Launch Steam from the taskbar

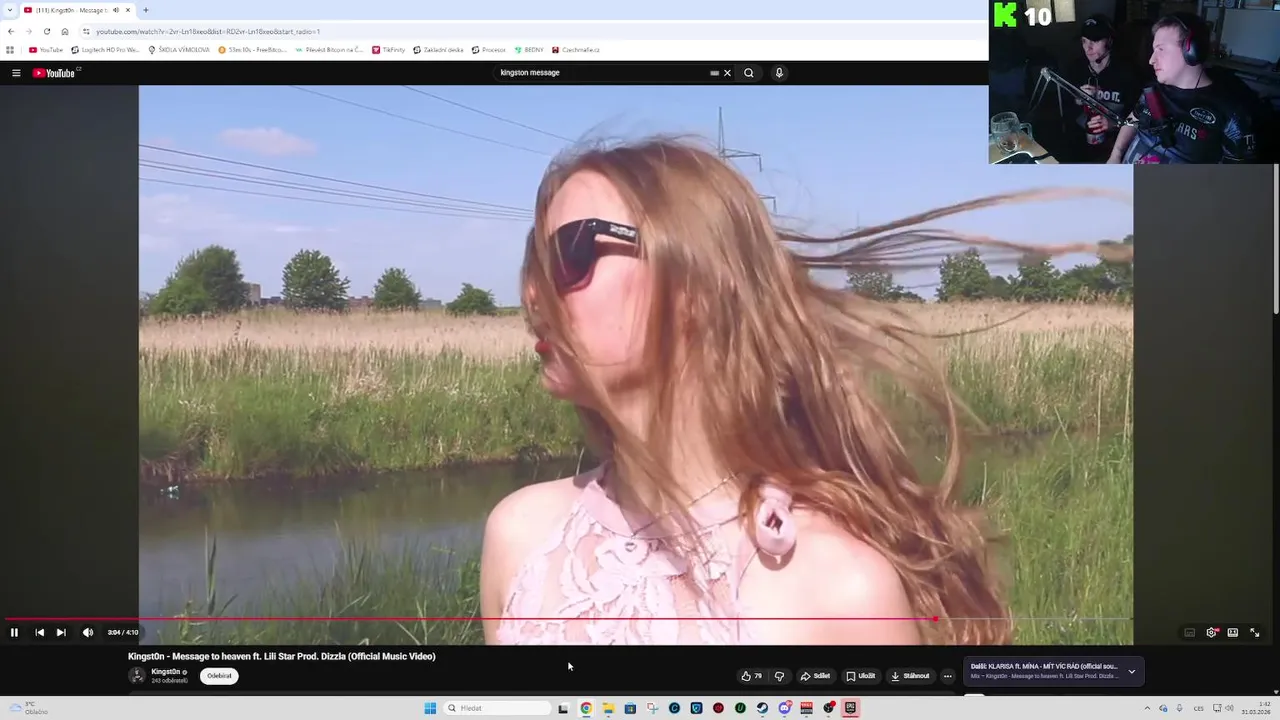762,708
